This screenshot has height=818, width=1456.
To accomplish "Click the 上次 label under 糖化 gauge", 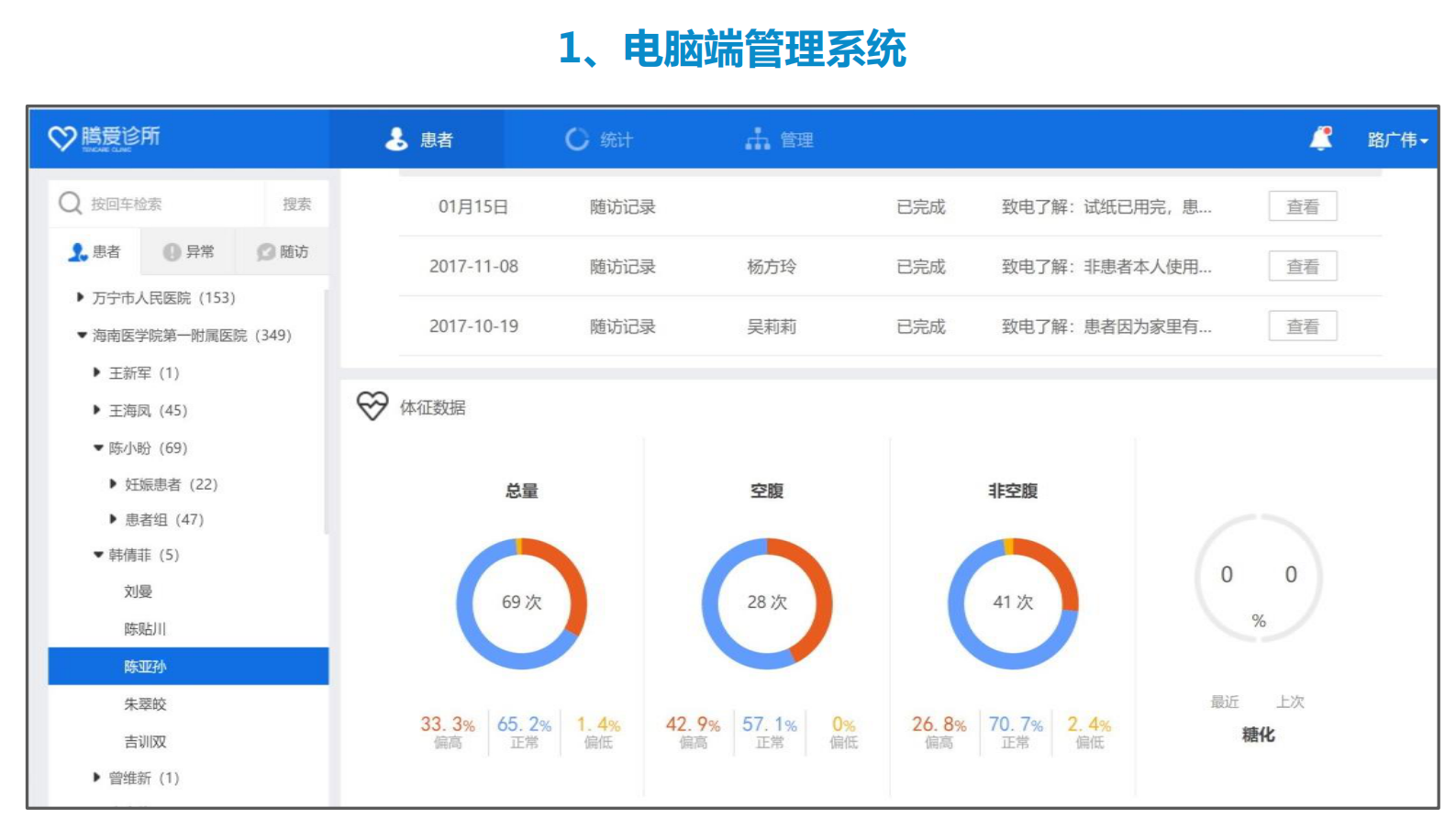I will click(1290, 702).
